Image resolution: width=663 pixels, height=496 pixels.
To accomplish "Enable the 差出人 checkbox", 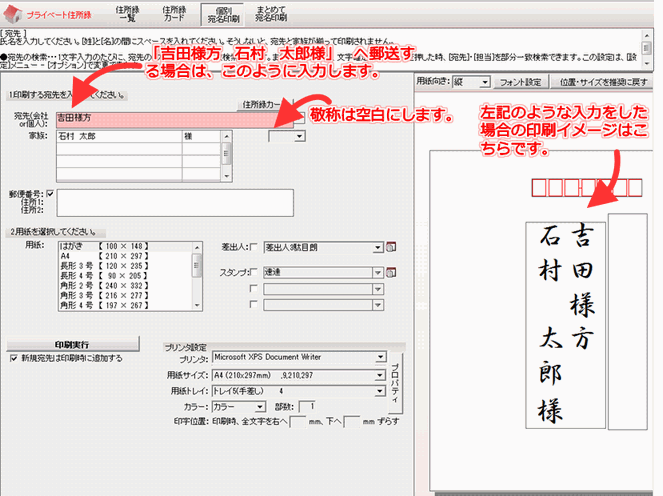I will click(252, 247).
